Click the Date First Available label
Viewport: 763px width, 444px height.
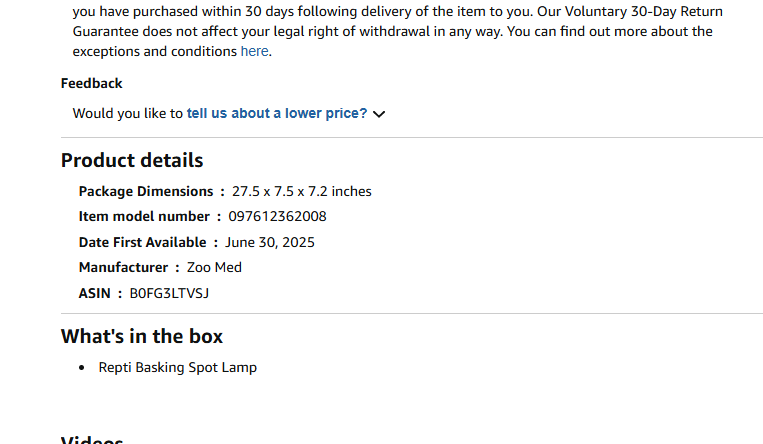[x=142, y=242]
